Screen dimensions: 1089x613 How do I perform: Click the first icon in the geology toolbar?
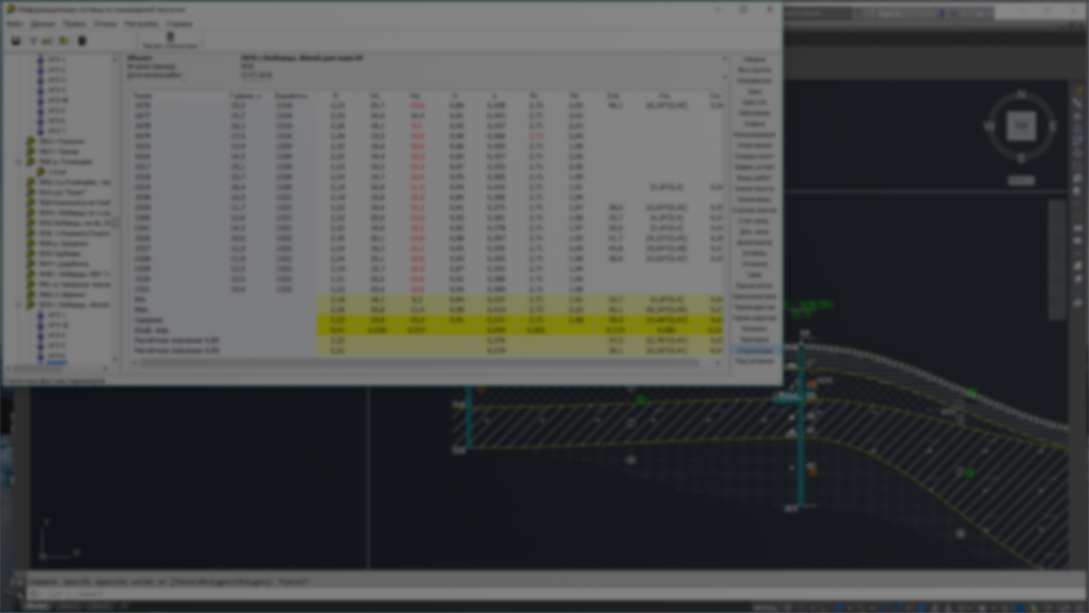point(15,41)
